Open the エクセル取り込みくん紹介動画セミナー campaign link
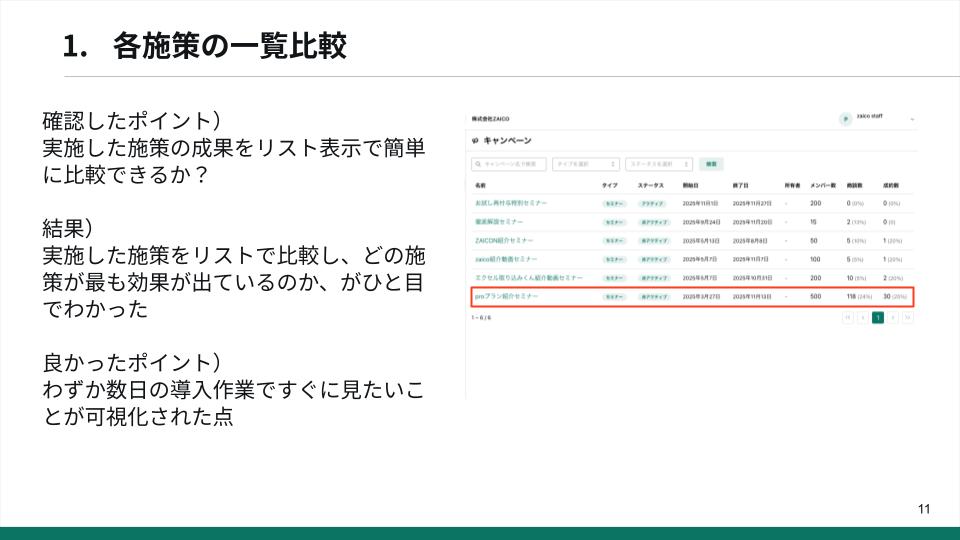Image resolution: width=960 pixels, height=540 pixels. click(x=529, y=278)
